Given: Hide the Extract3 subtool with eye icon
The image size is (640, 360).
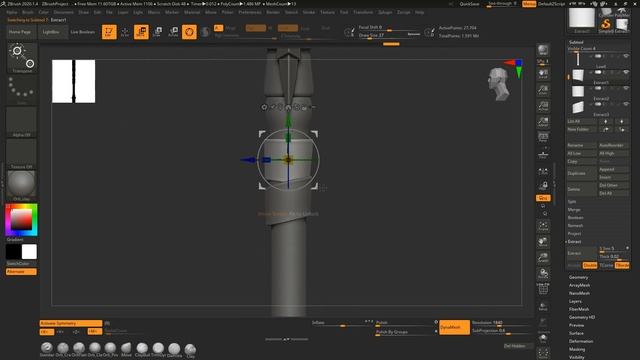Looking at the screenshot, I should click(x=626, y=104).
